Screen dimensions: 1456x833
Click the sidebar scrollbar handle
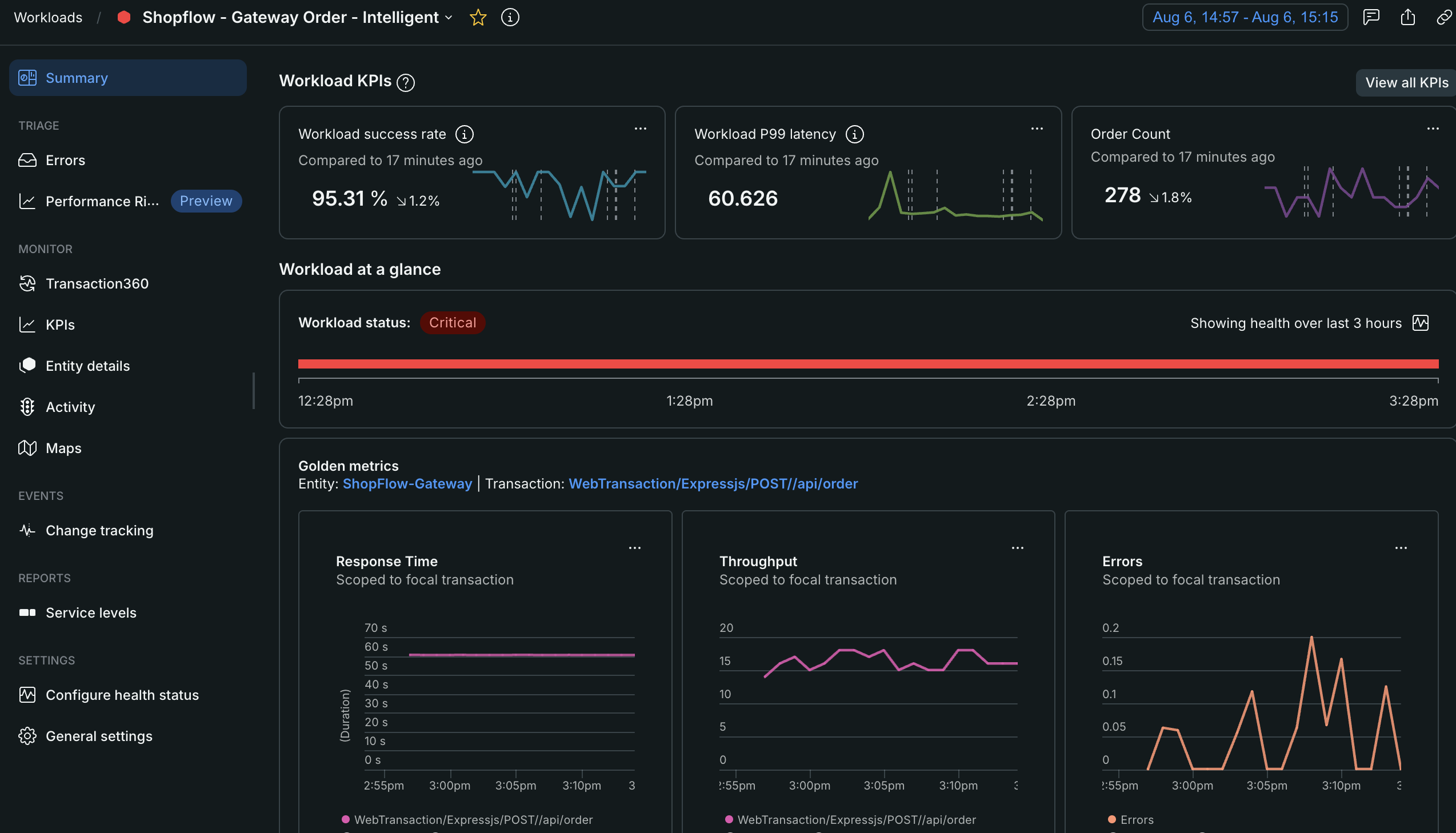coord(254,391)
